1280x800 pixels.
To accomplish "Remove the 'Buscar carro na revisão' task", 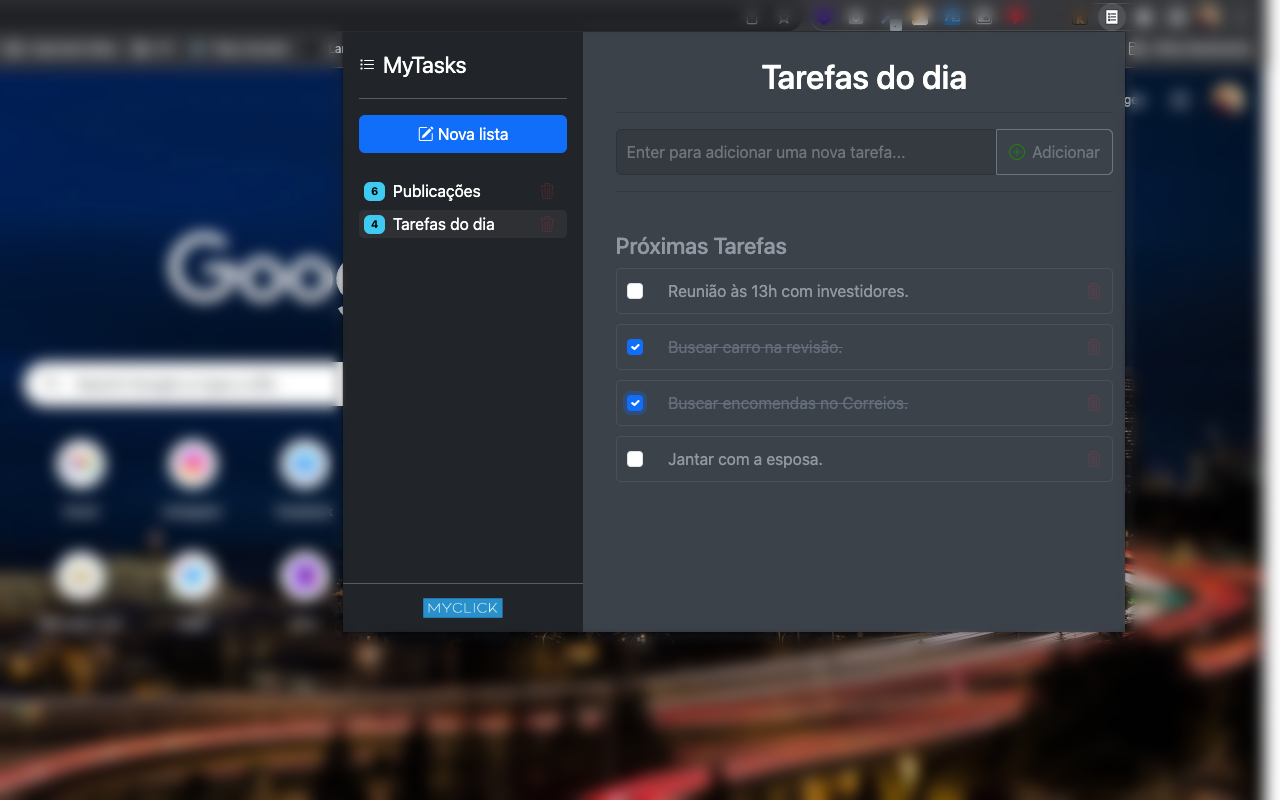I will tap(1094, 347).
